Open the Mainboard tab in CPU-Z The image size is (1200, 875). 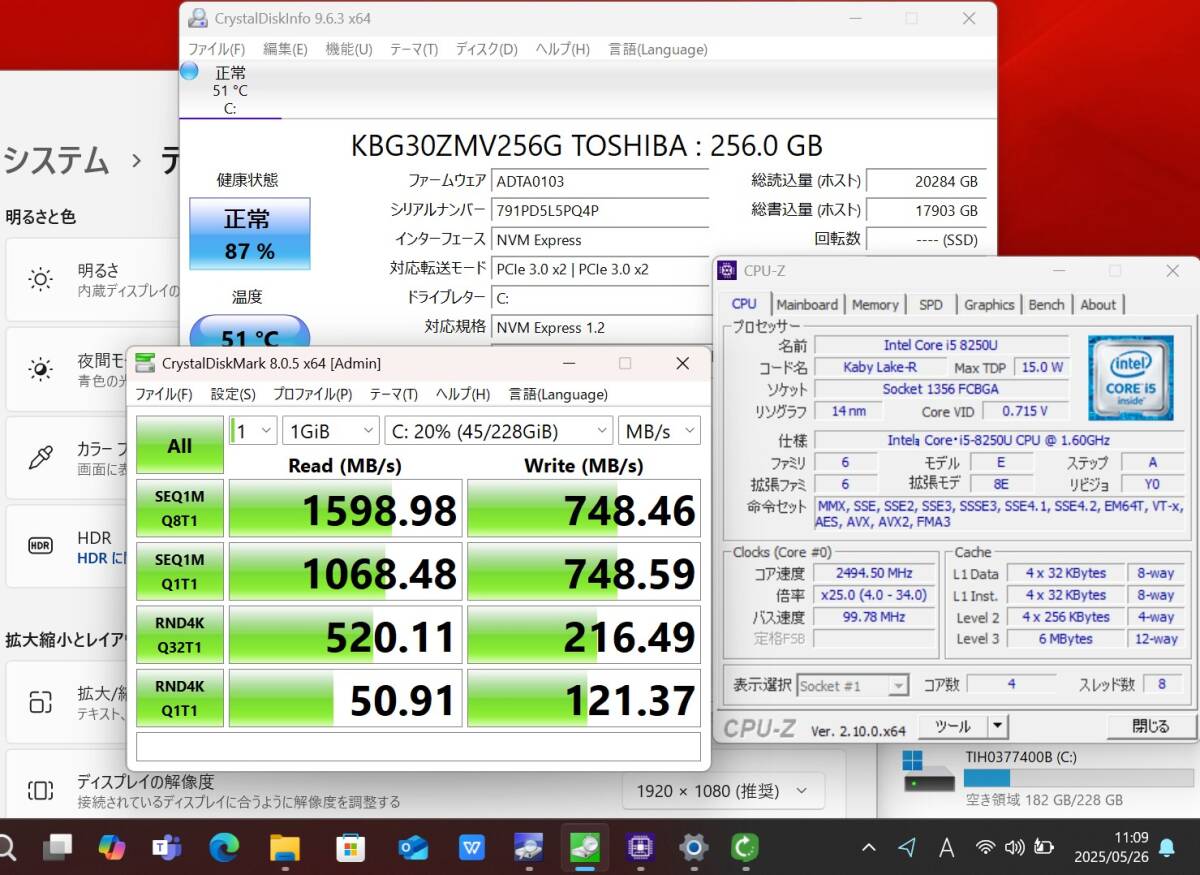(x=807, y=304)
